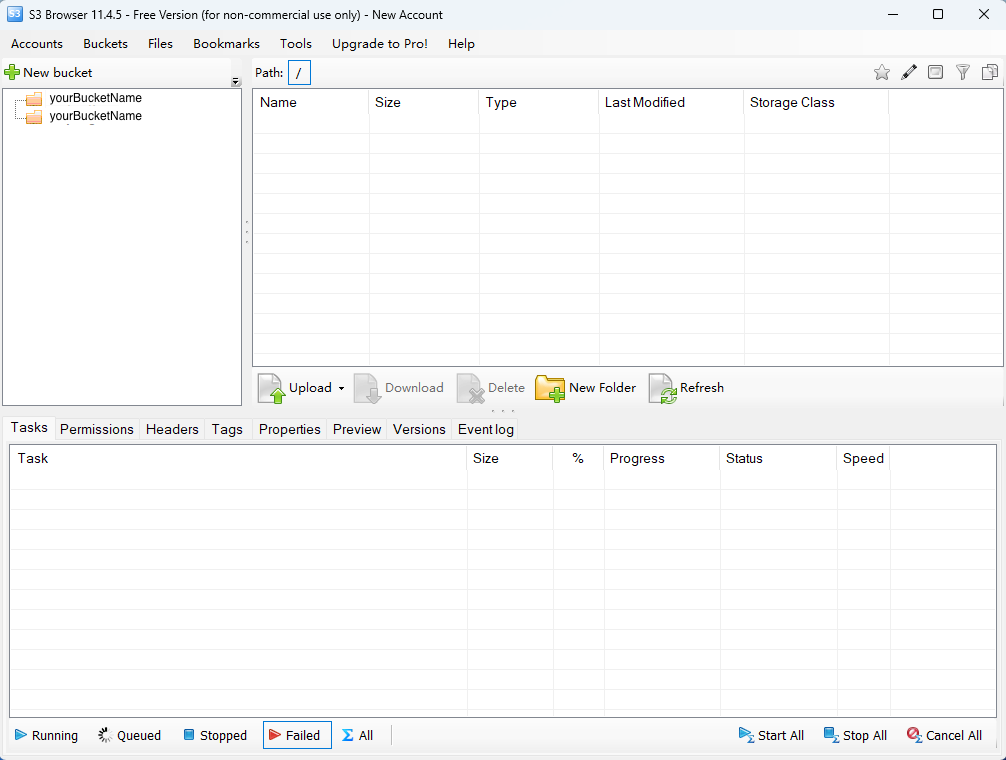1006x760 pixels.
Task: Switch to the Tasks tab
Action: tap(29, 428)
